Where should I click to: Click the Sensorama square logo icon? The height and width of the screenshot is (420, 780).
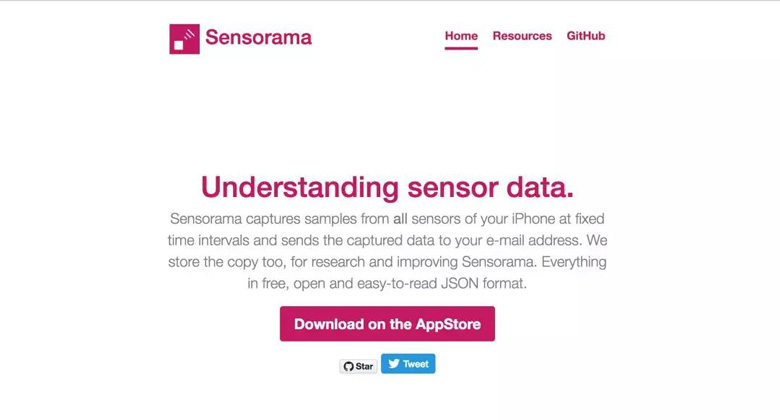point(184,39)
